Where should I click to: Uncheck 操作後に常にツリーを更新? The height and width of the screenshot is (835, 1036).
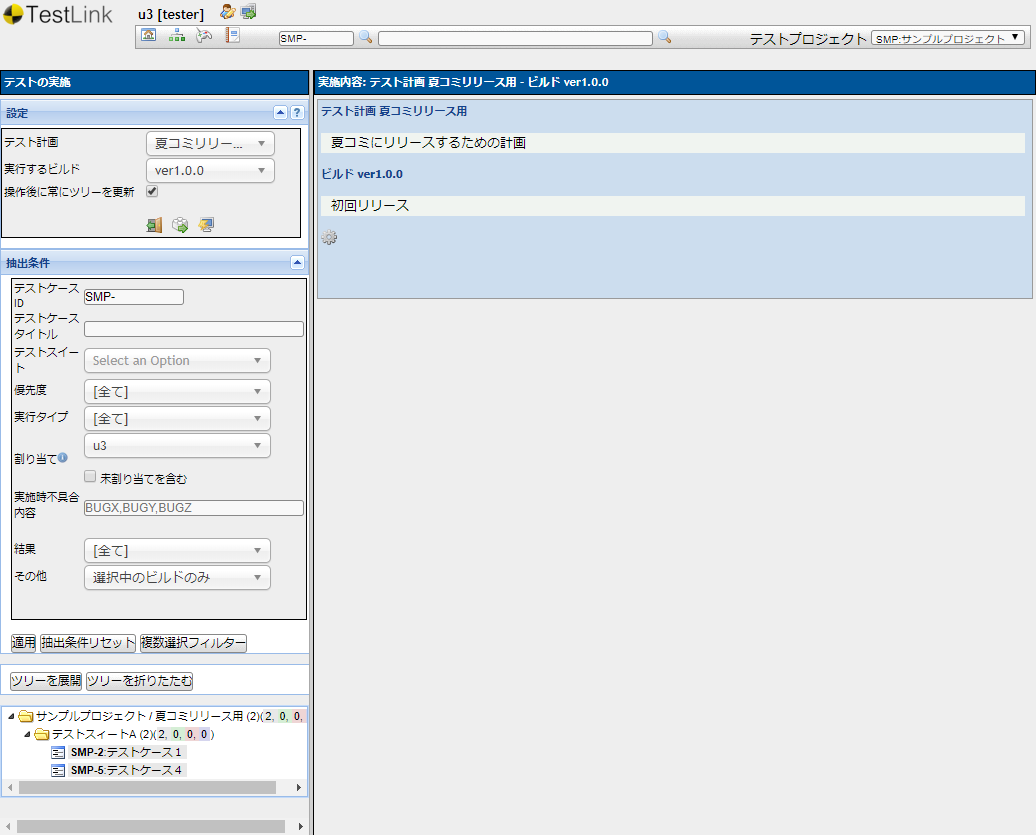(x=151, y=190)
